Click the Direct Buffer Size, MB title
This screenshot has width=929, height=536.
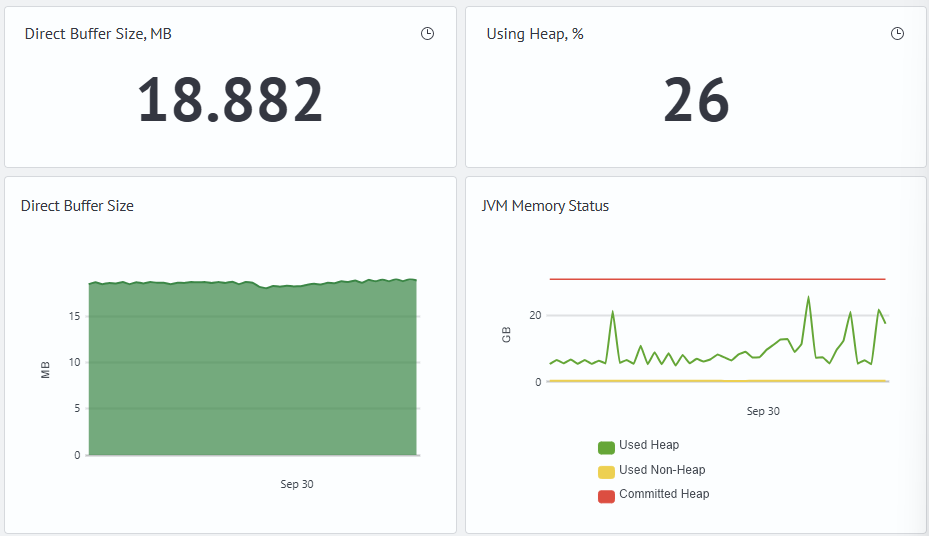click(98, 34)
